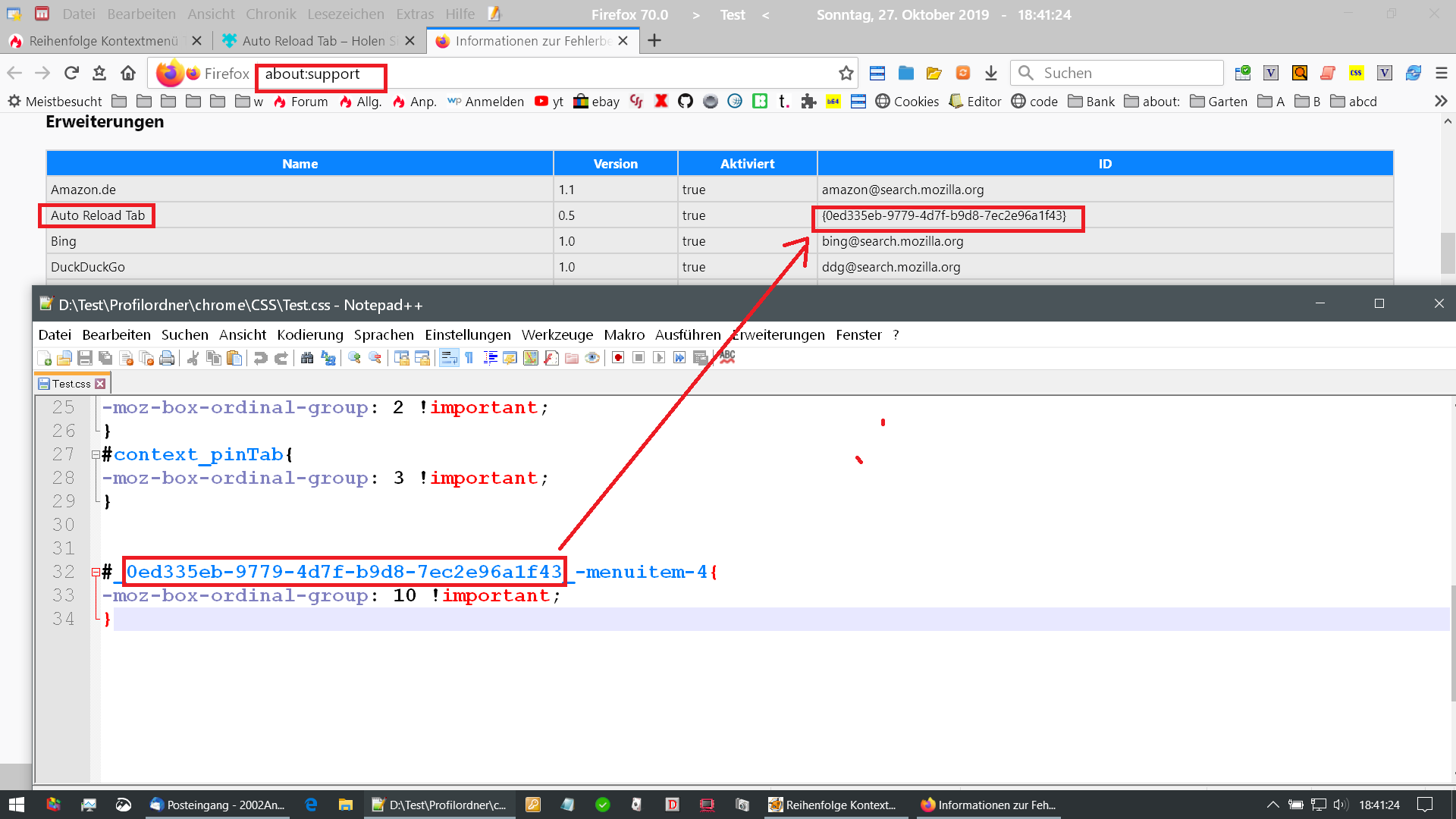Screen dimensions: 1456x819
Task: Click the Forum bookmark in bookmarks toolbar
Action: [301, 102]
